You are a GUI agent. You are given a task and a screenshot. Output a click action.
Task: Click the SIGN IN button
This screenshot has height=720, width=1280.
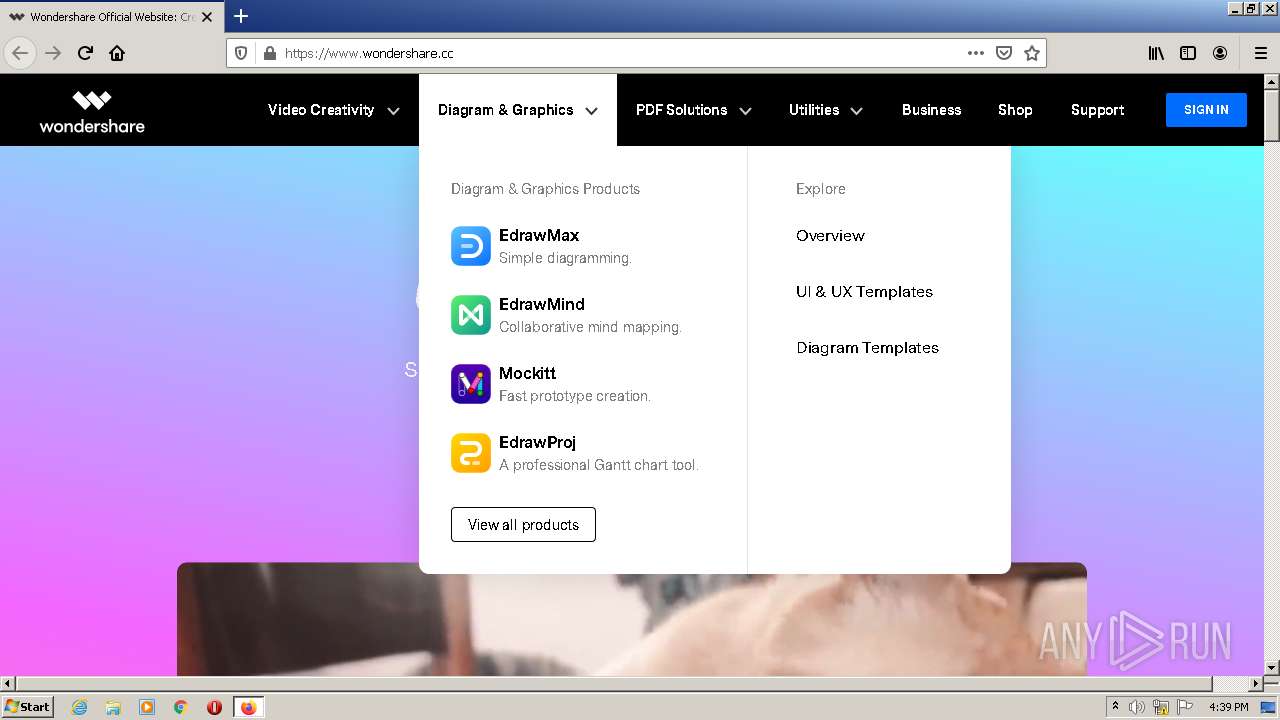[1206, 110]
